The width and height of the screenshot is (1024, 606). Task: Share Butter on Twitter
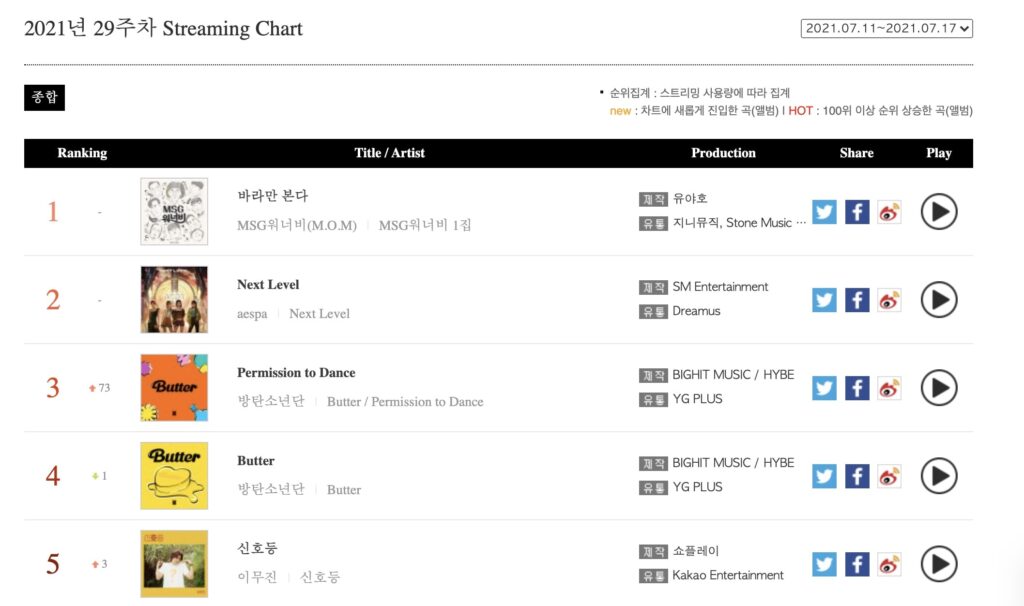(x=824, y=476)
